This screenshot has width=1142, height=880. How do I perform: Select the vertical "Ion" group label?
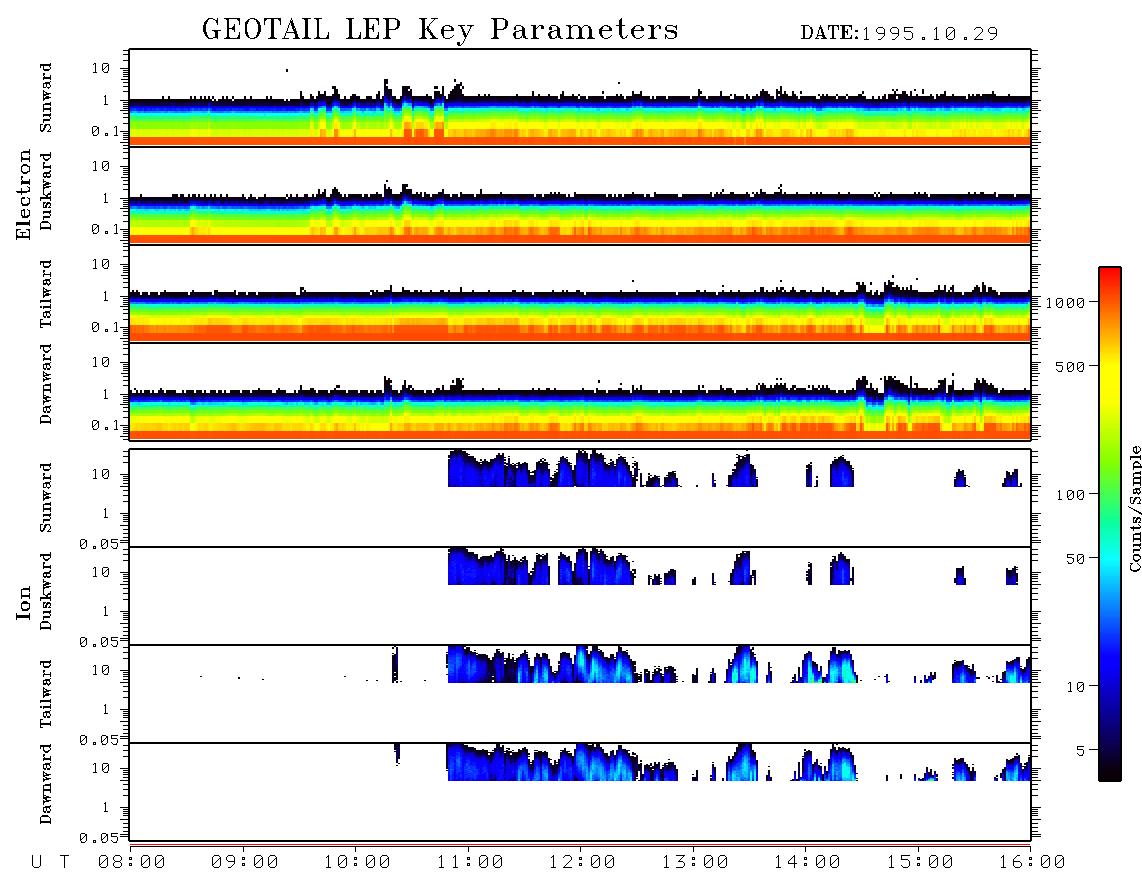(24, 602)
